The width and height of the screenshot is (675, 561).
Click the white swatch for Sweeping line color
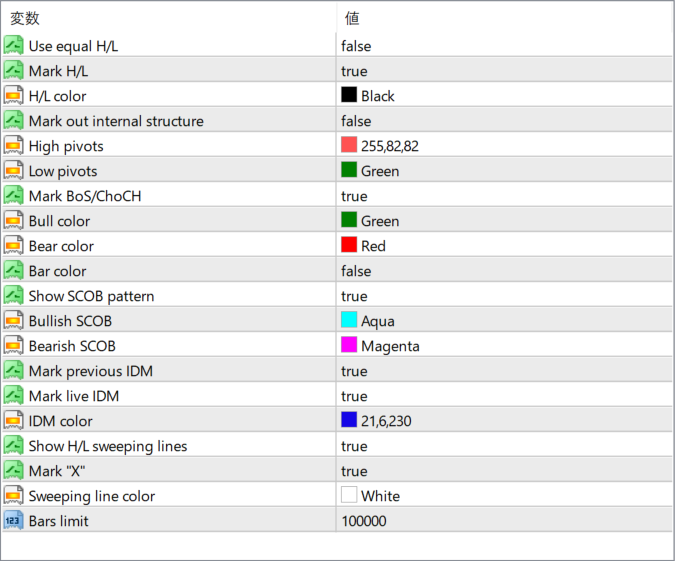349,494
